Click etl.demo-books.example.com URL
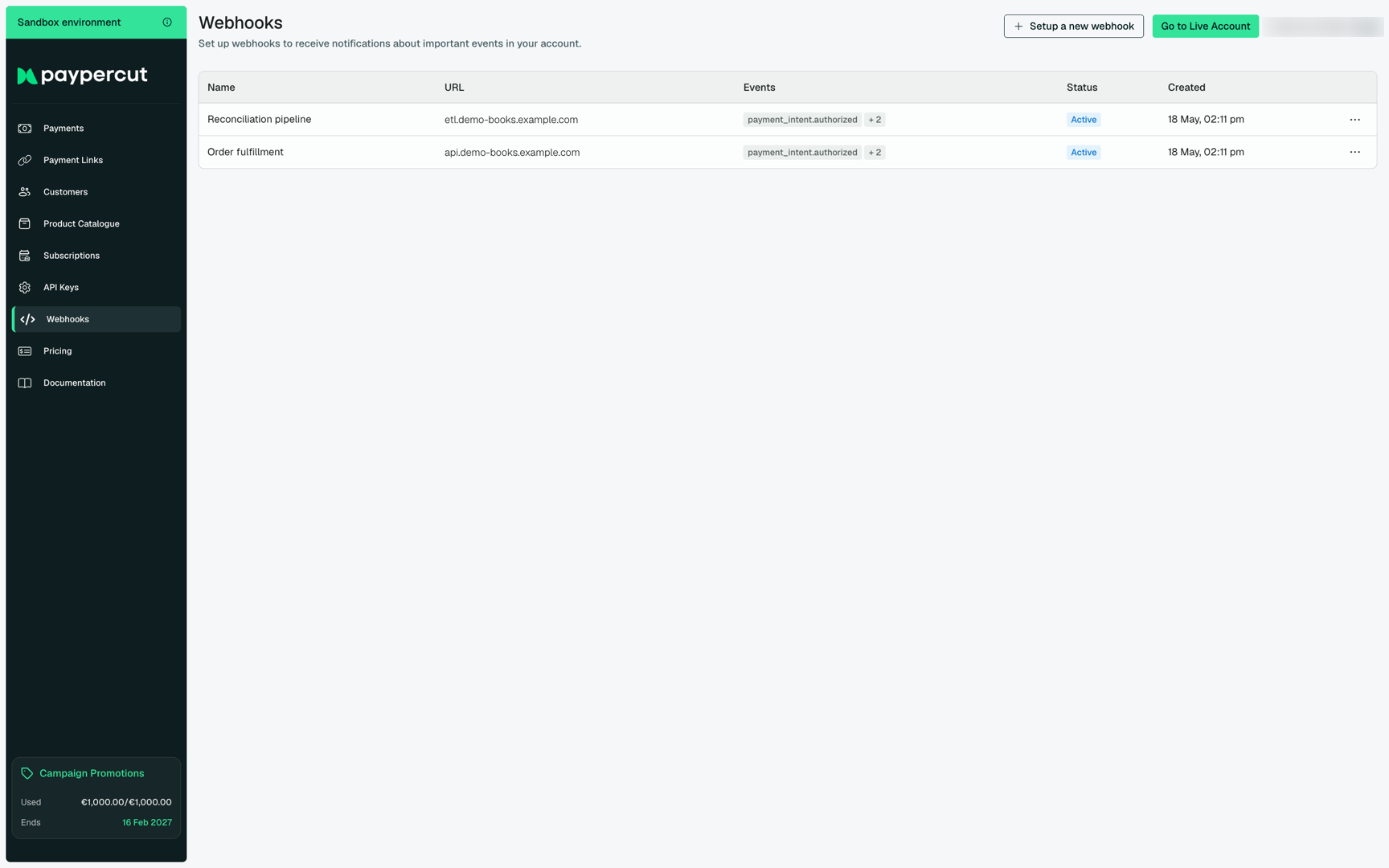1389x868 pixels. 511,120
